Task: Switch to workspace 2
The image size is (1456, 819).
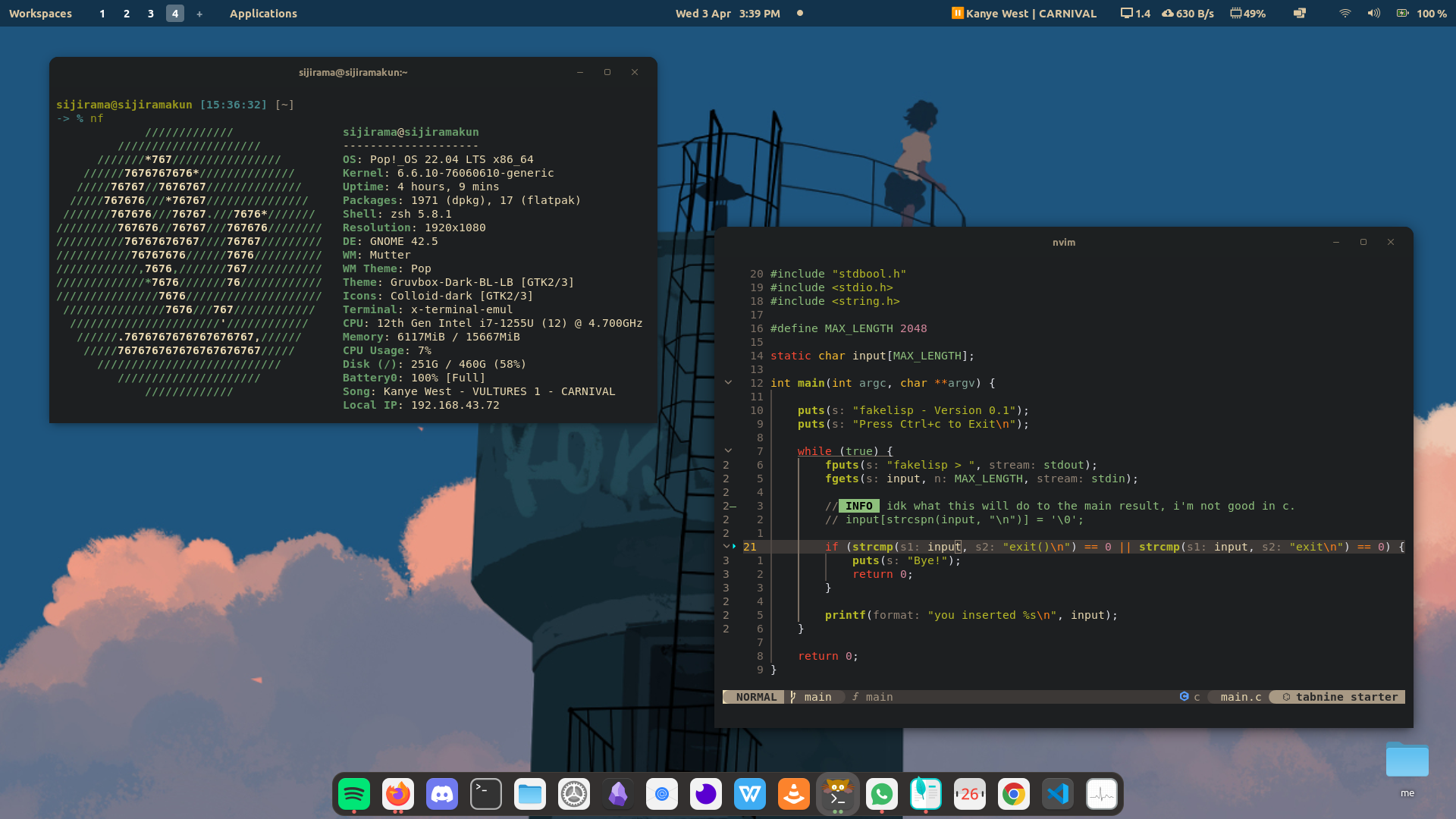Action: click(127, 14)
